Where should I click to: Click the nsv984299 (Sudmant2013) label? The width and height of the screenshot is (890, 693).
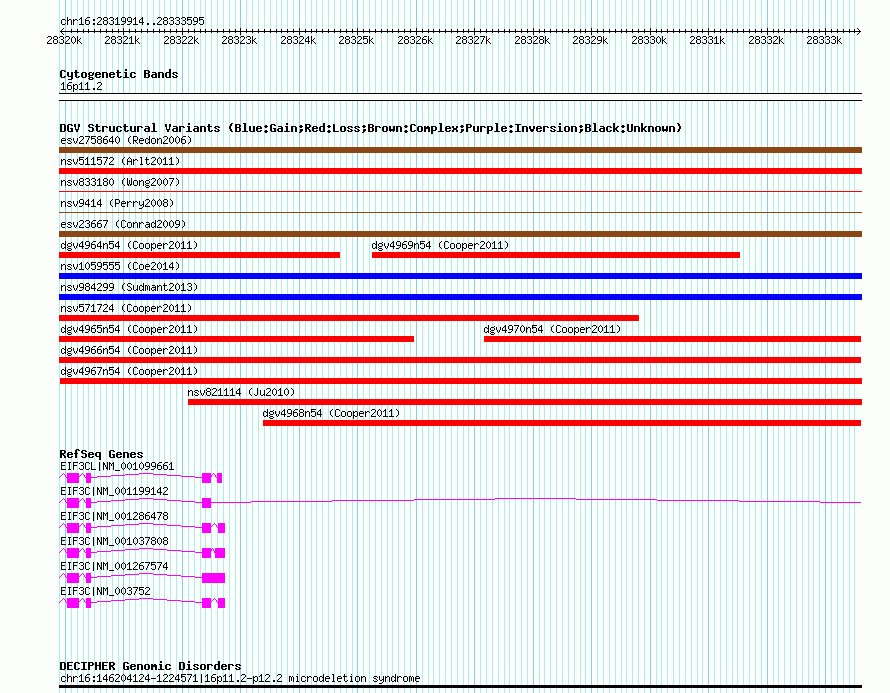[129, 287]
